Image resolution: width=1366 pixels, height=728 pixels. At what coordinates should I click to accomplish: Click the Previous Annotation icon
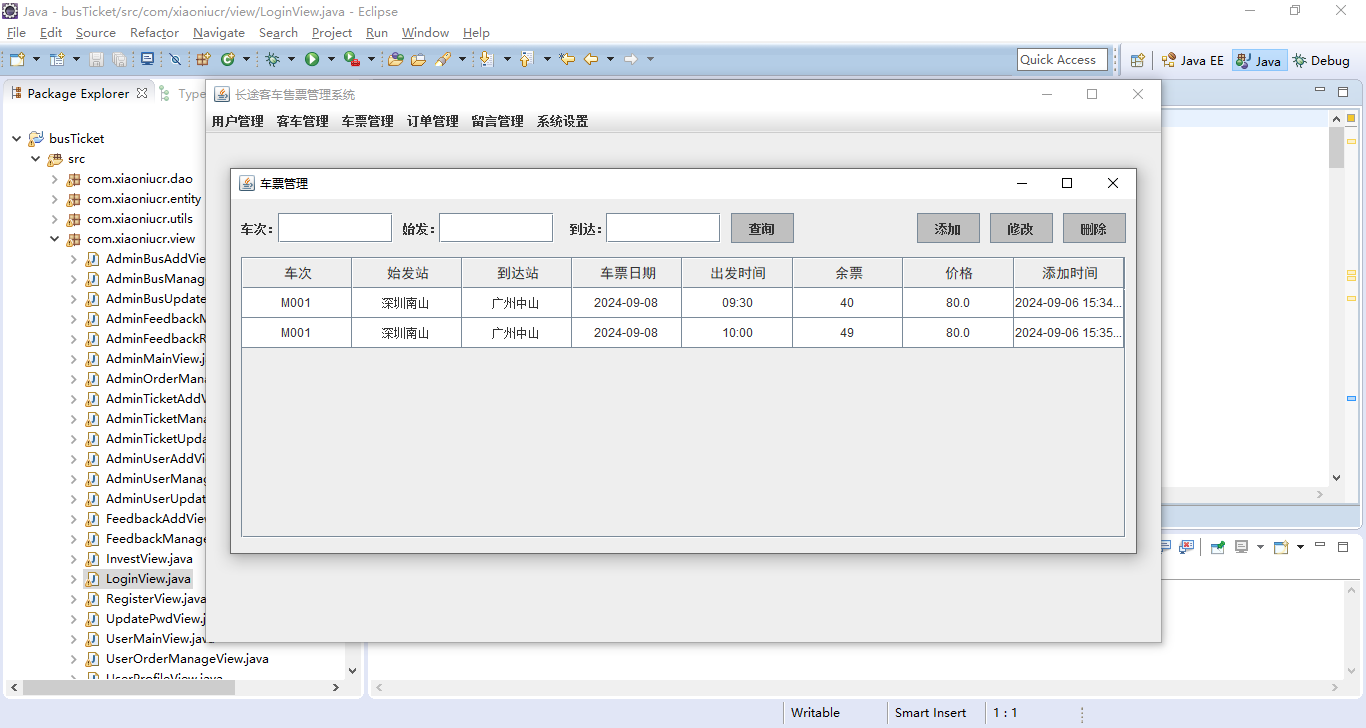tap(527, 60)
